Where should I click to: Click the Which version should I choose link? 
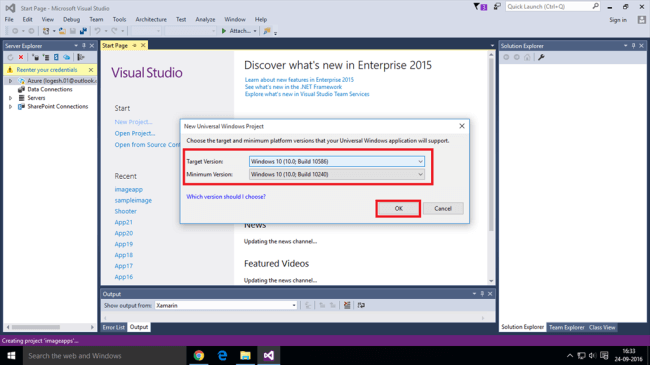[226, 197]
